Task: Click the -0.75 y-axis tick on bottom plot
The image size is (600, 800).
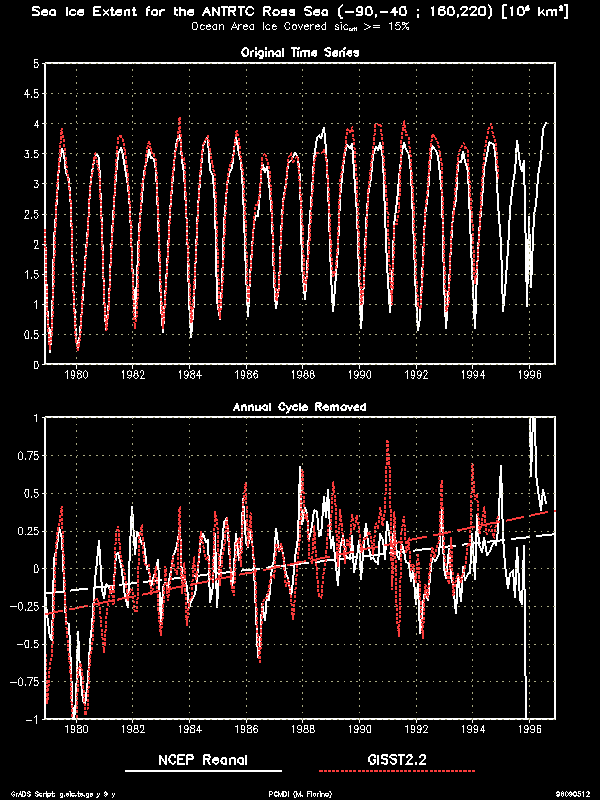Action: coord(25,682)
